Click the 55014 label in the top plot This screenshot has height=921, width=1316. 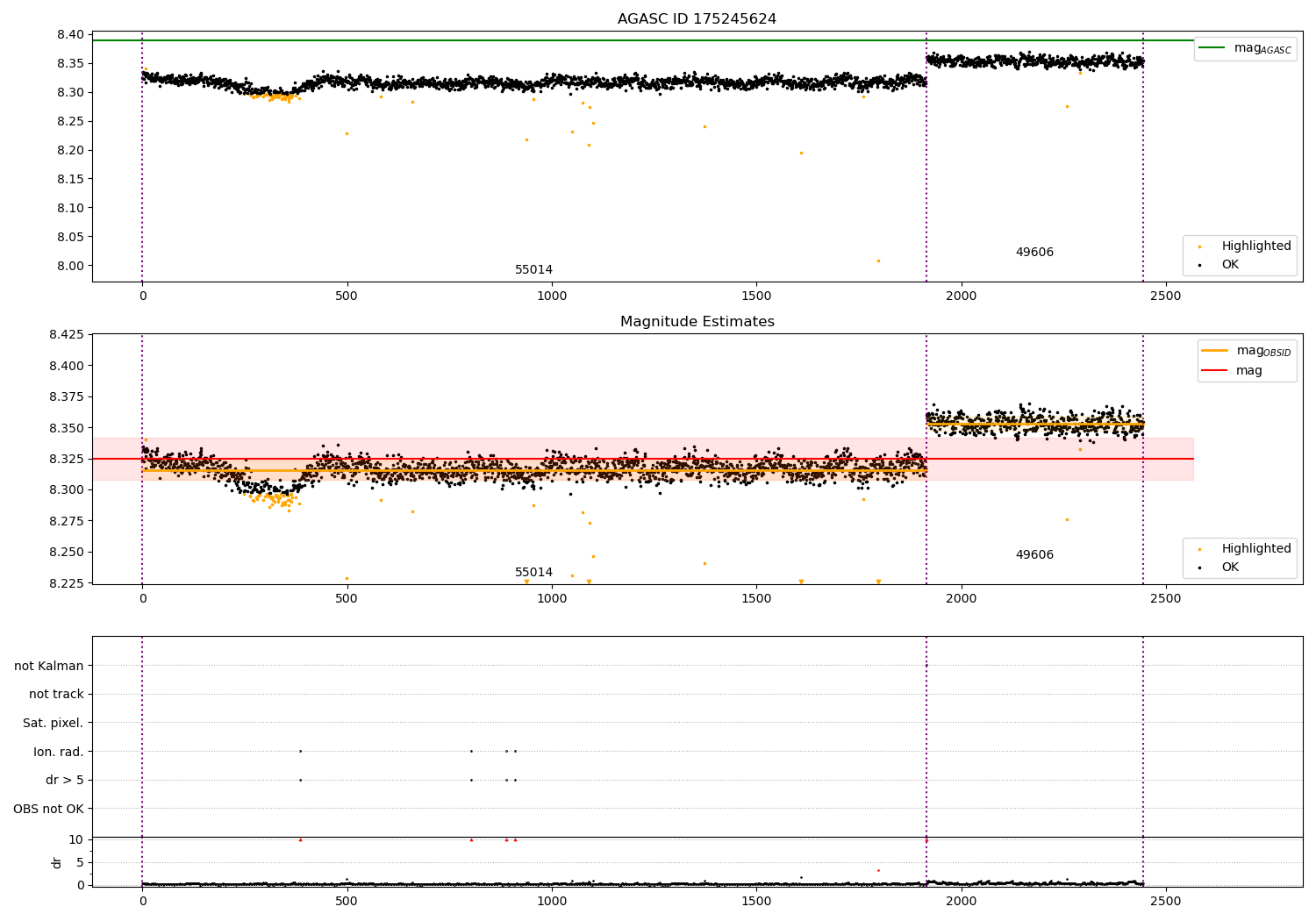[x=533, y=270]
